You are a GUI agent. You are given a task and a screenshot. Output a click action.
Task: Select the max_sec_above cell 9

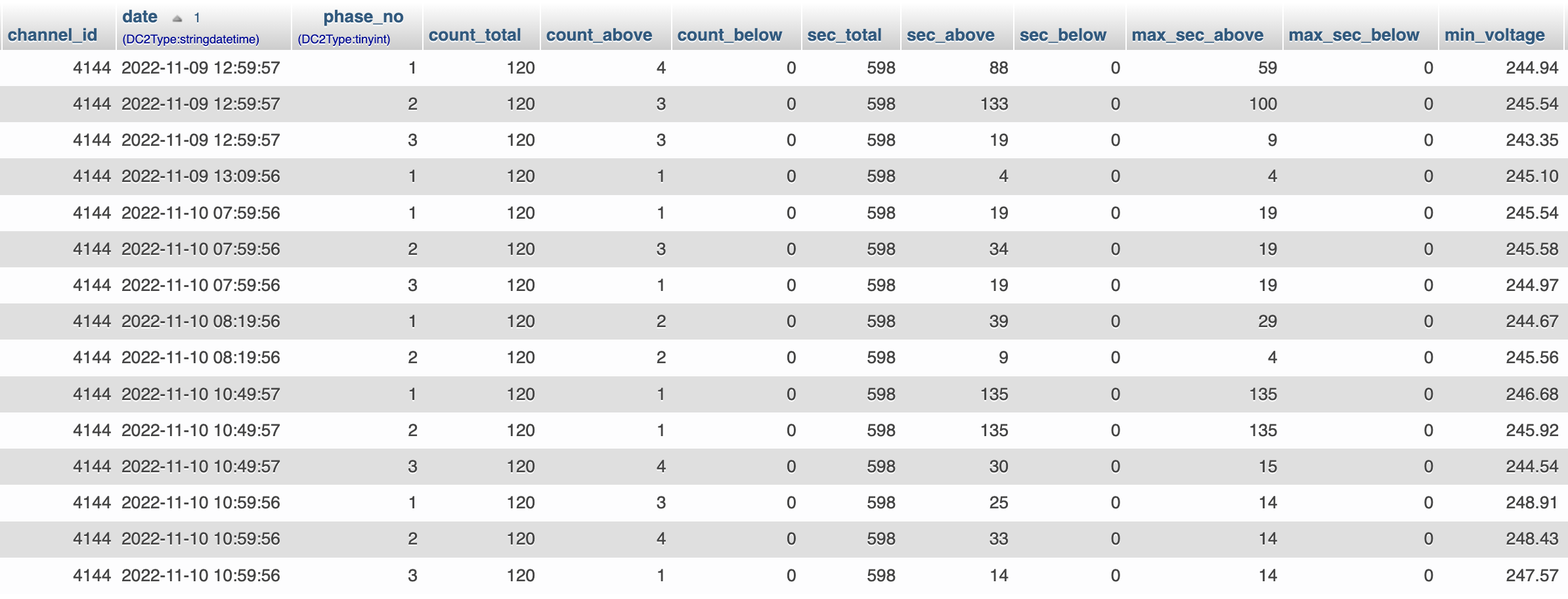click(x=1273, y=140)
